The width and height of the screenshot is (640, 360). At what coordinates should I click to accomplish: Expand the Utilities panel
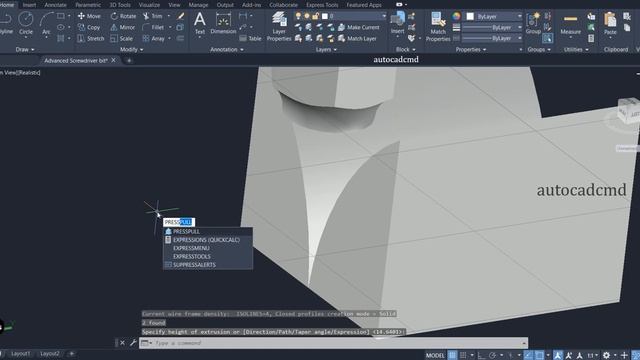pos(576,49)
